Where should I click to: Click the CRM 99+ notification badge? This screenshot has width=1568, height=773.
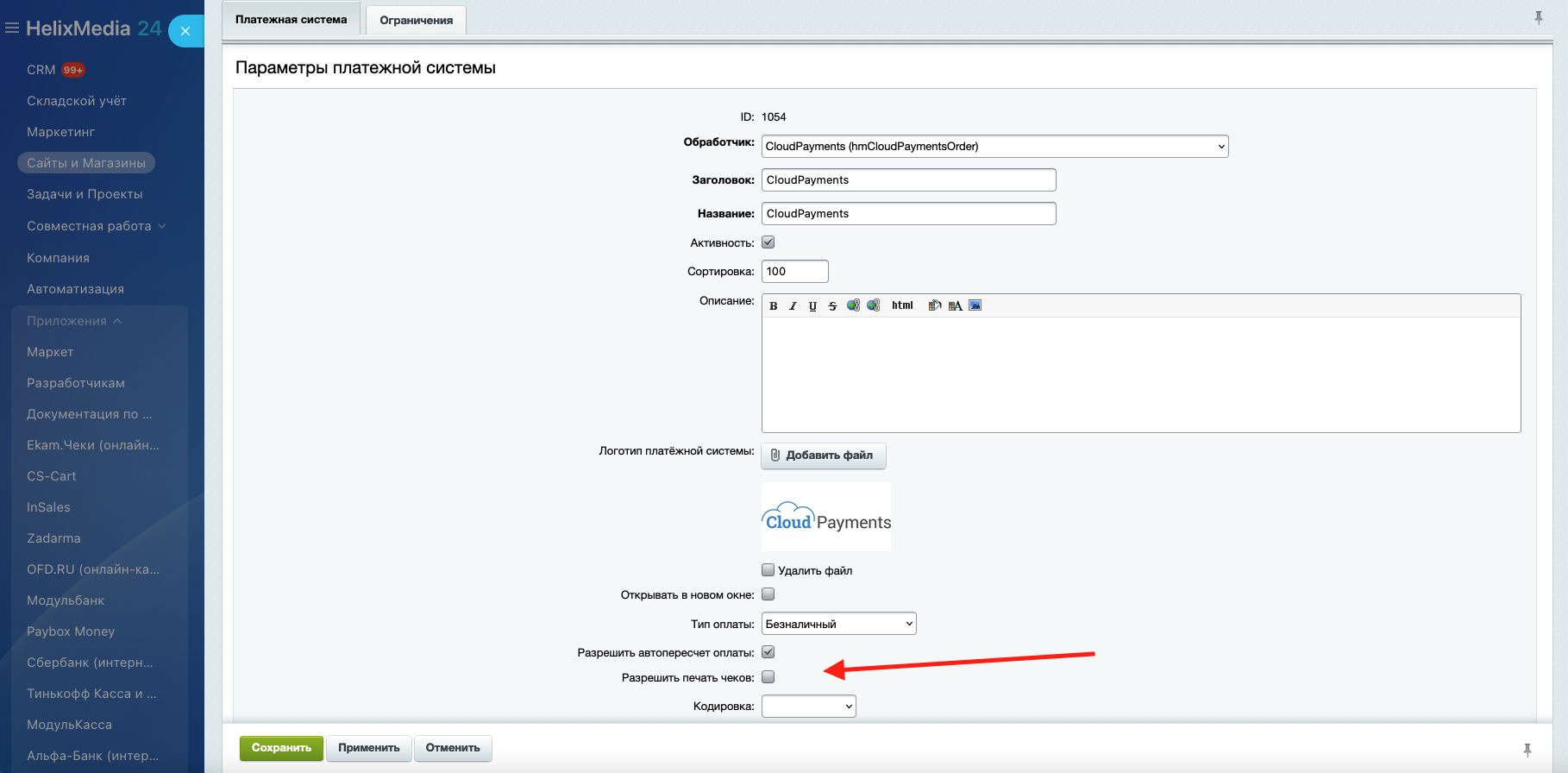pyautogui.click(x=73, y=70)
